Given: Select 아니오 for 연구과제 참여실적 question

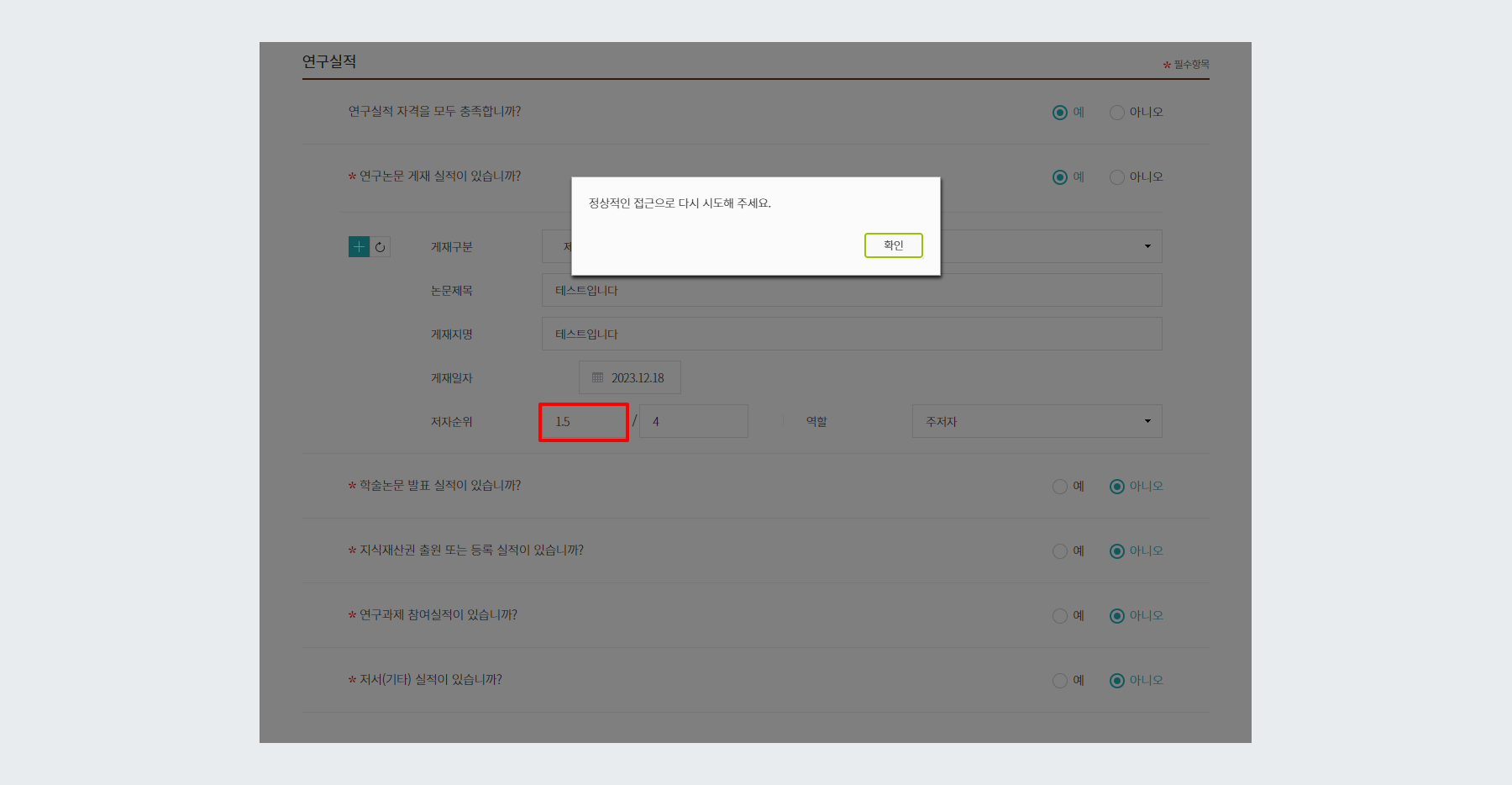Looking at the screenshot, I should point(1117,616).
